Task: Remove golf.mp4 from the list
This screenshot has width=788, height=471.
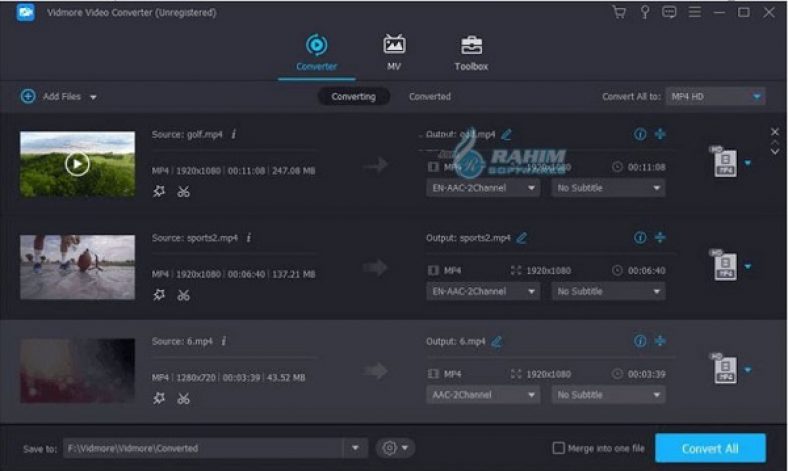Action: [x=774, y=132]
